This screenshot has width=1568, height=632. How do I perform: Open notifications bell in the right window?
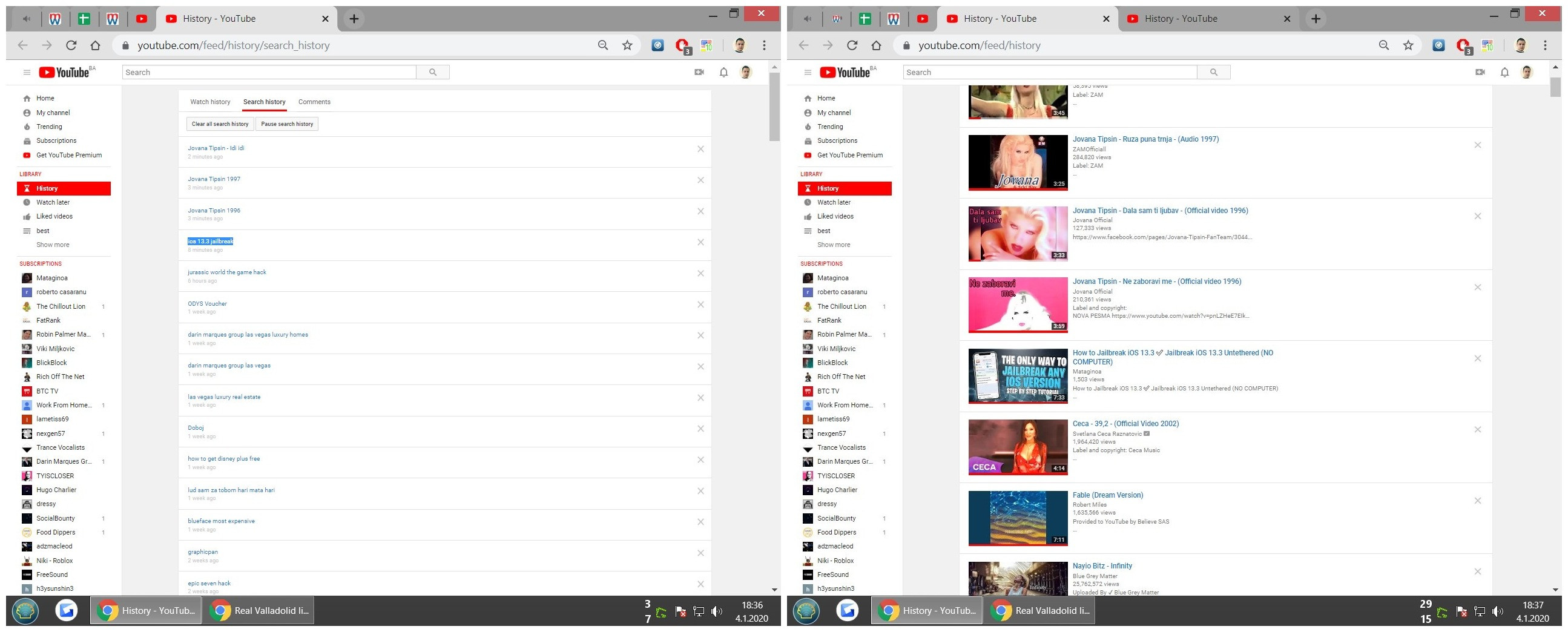click(1504, 73)
